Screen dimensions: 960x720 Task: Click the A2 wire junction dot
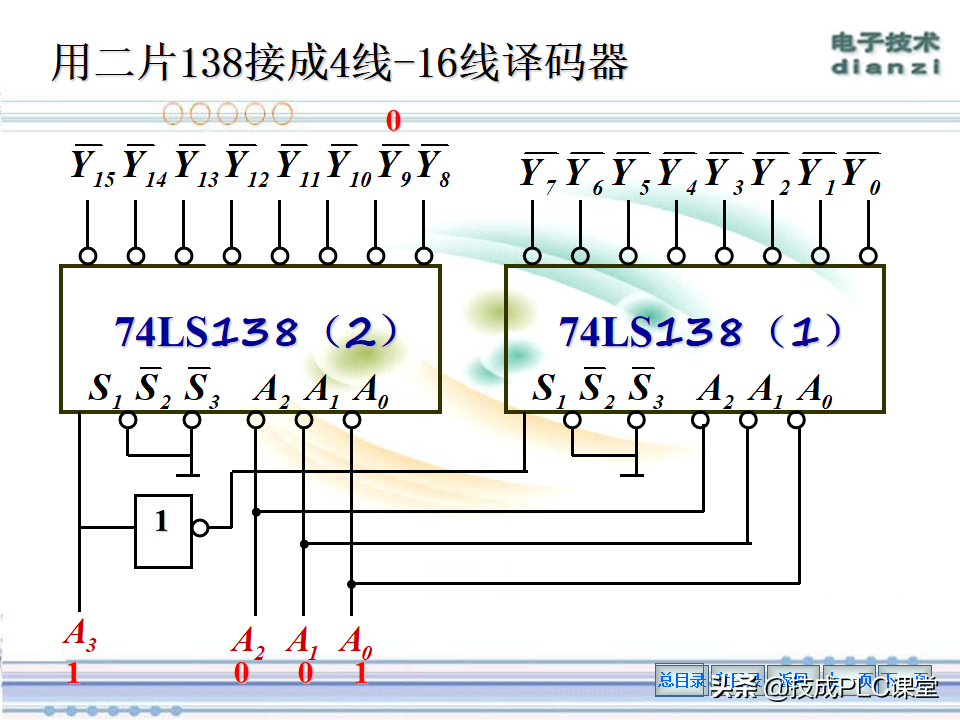tap(256, 512)
